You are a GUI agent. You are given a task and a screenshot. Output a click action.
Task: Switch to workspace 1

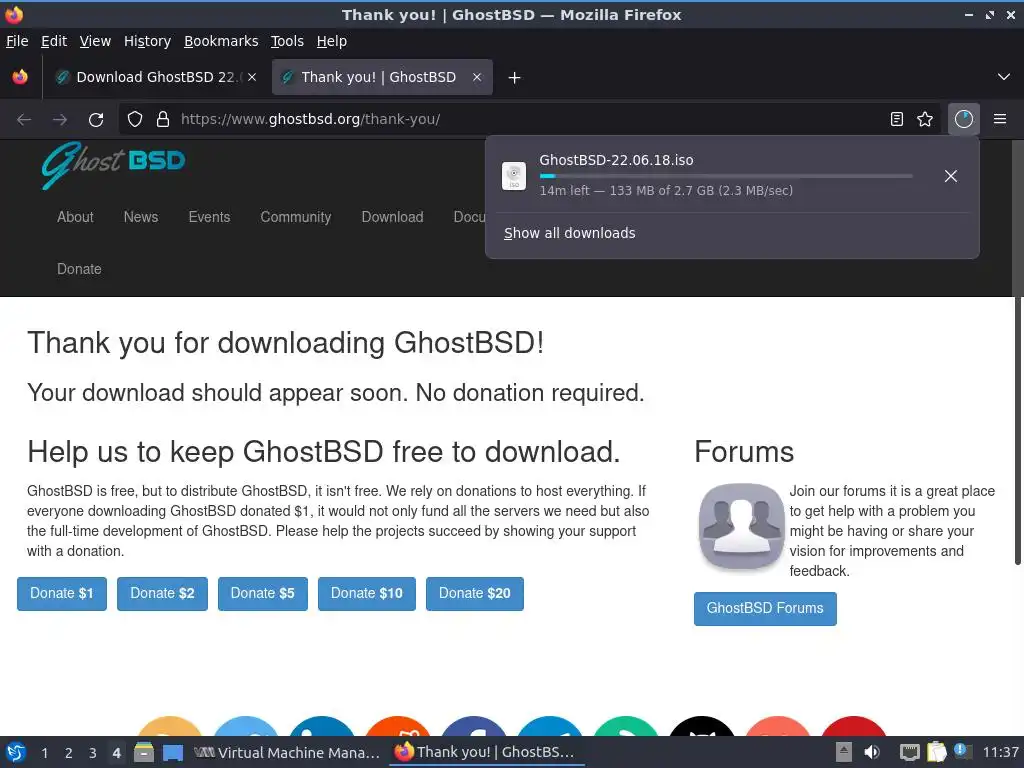pyautogui.click(x=44, y=753)
